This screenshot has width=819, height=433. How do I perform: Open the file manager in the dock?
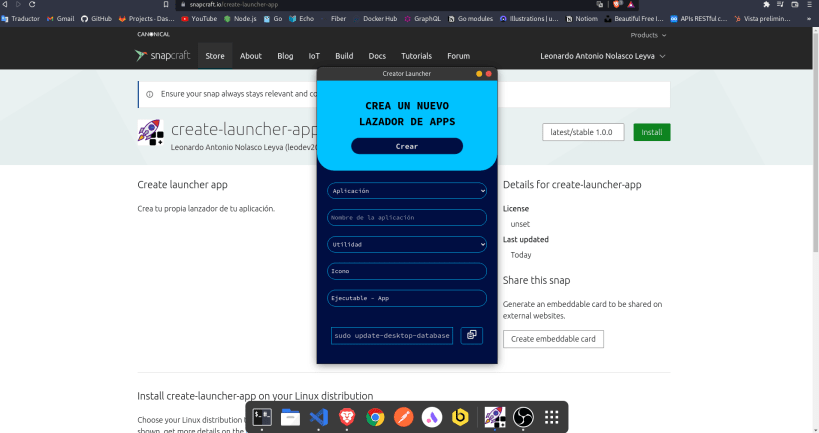(290, 417)
